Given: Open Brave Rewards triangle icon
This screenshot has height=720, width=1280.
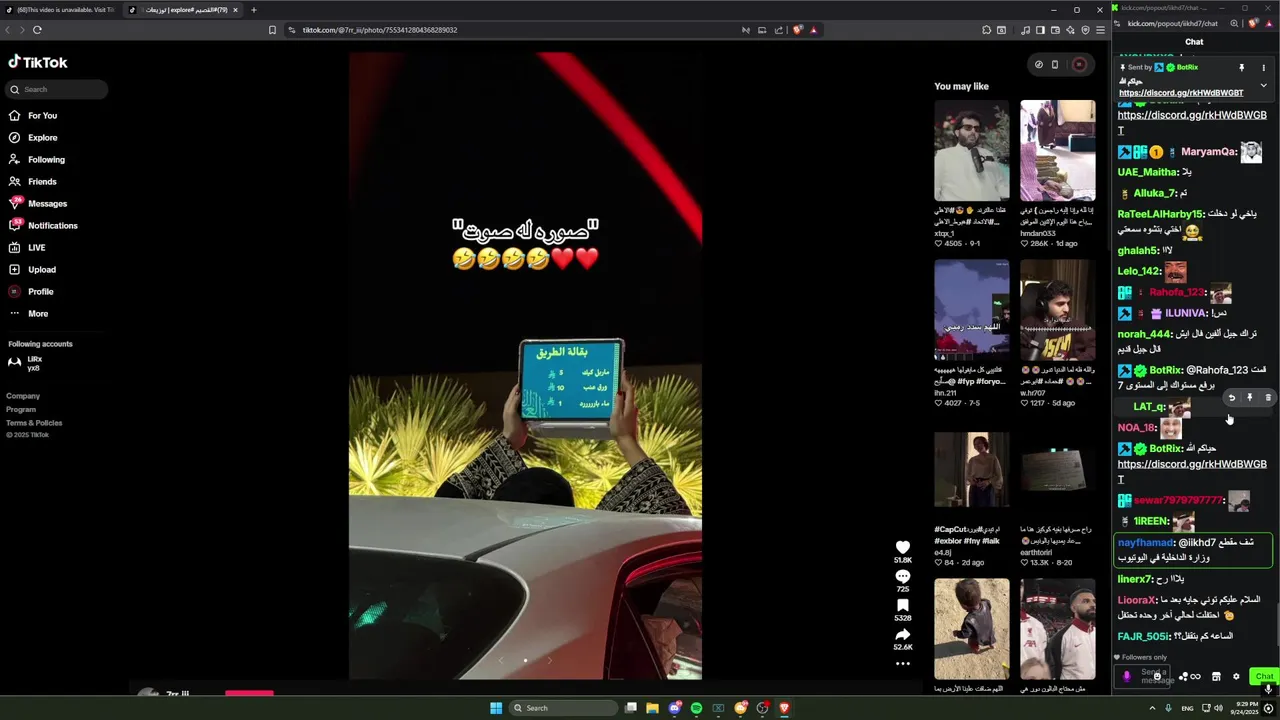Looking at the screenshot, I should (813, 30).
